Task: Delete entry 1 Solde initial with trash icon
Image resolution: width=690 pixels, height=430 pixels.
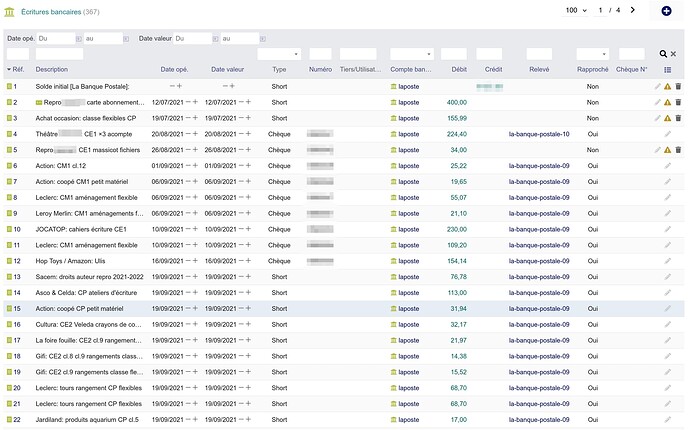Action: 678,86
